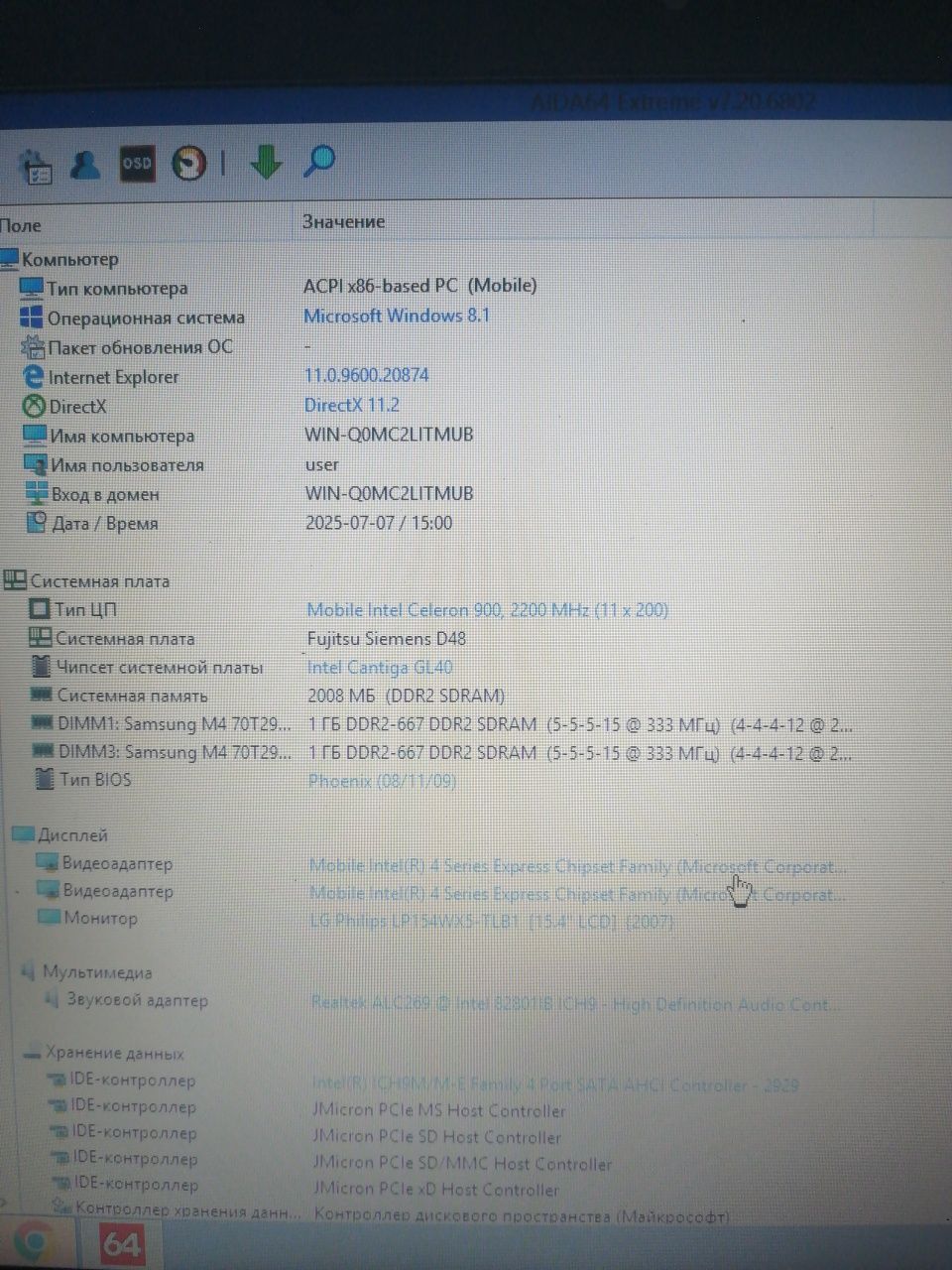Click the Поле column header
This screenshot has width=952, height=1270.
pos(21,226)
